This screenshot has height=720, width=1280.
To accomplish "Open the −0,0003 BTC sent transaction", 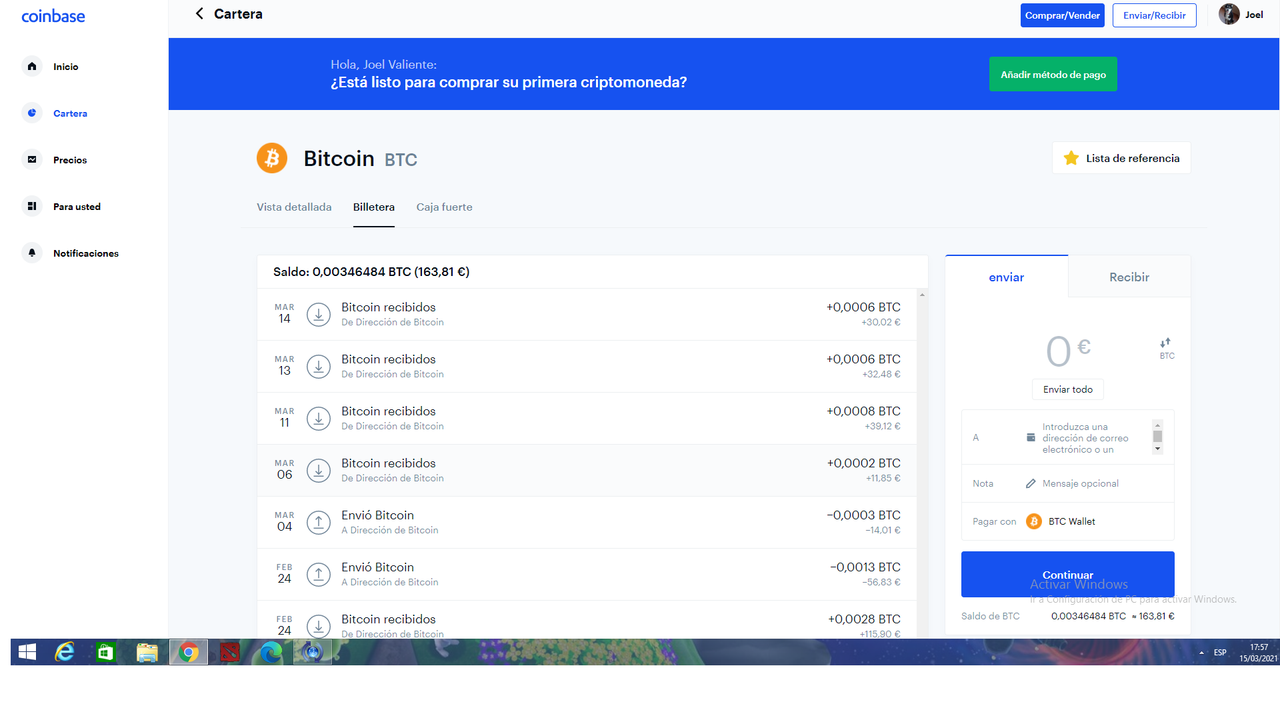I will click(x=588, y=522).
